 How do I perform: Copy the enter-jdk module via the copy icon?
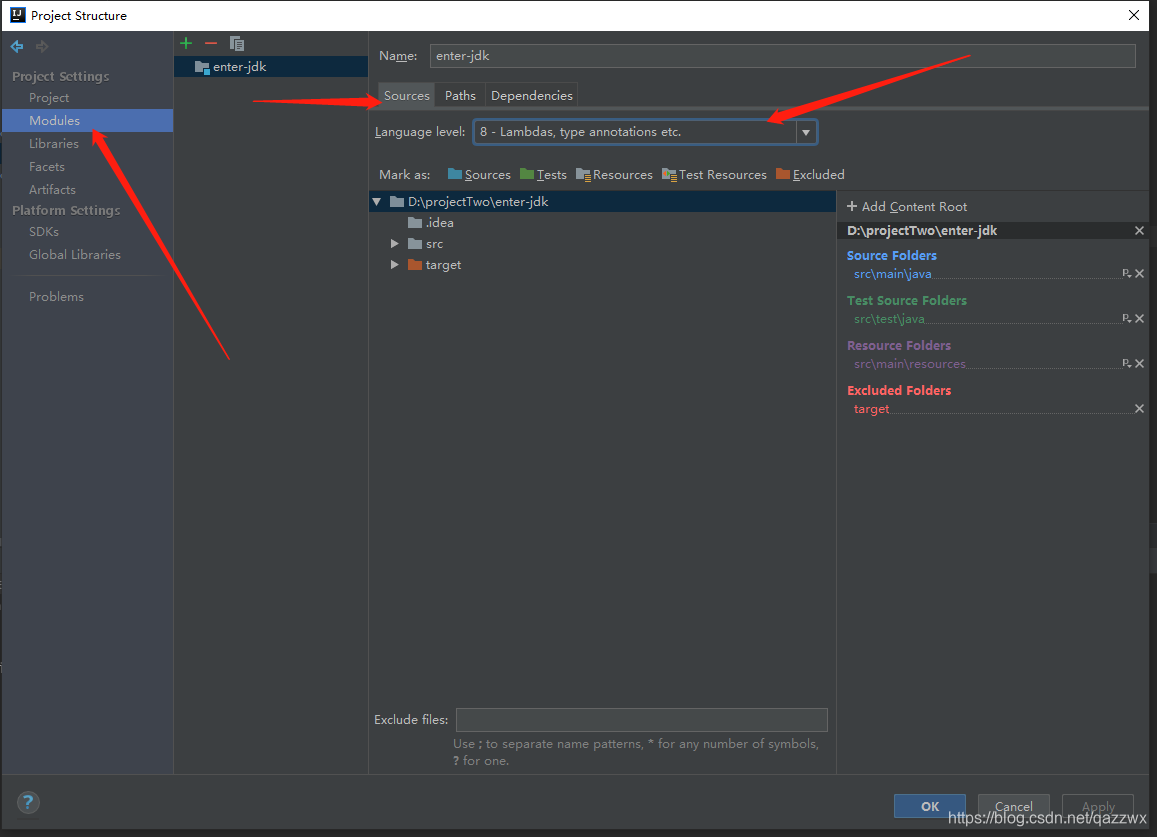pos(236,43)
